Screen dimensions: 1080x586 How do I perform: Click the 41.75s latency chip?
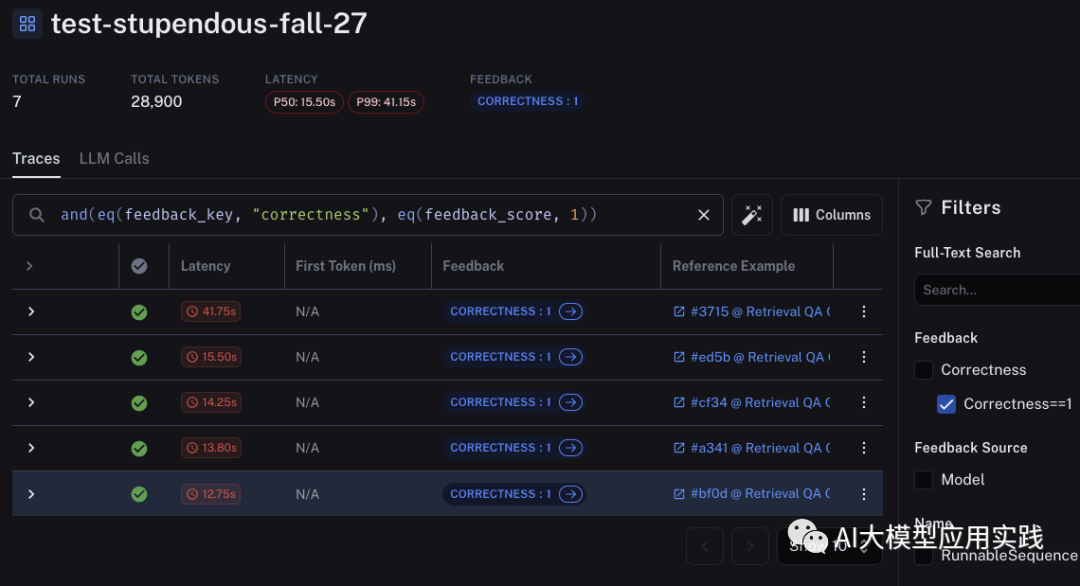point(211,311)
